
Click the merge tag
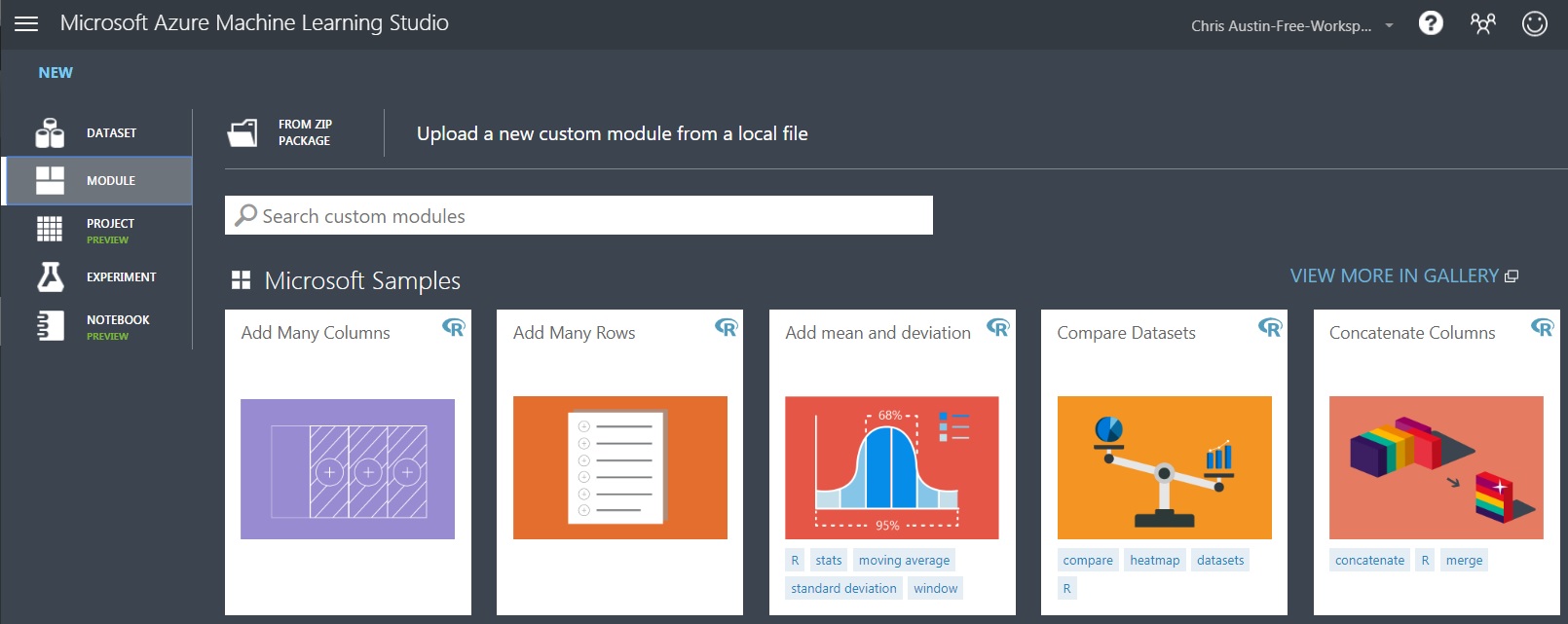click(1465, 561)
